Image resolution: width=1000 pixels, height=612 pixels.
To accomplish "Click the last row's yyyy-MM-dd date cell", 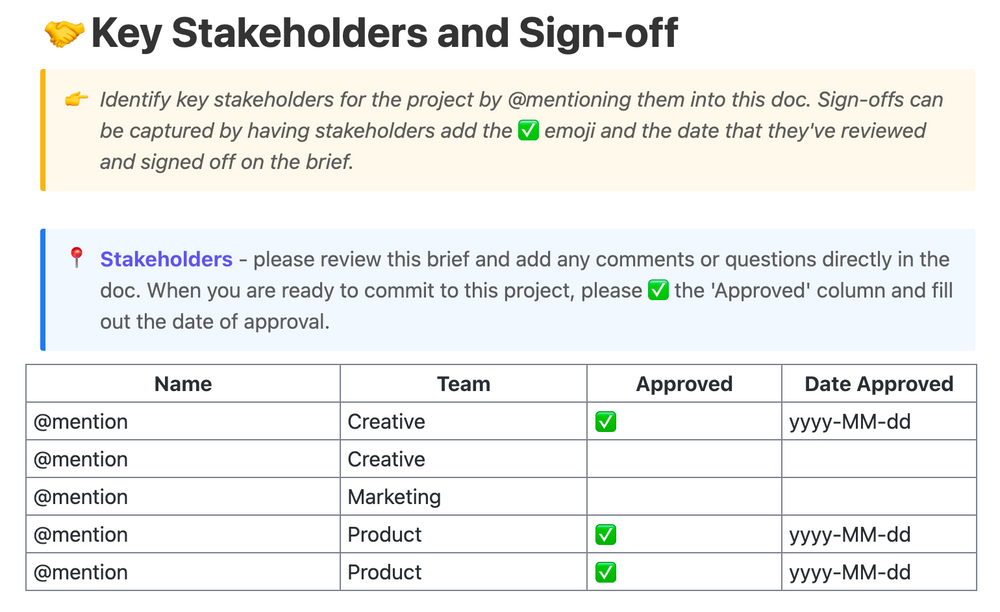I will (x=850, y=573).
